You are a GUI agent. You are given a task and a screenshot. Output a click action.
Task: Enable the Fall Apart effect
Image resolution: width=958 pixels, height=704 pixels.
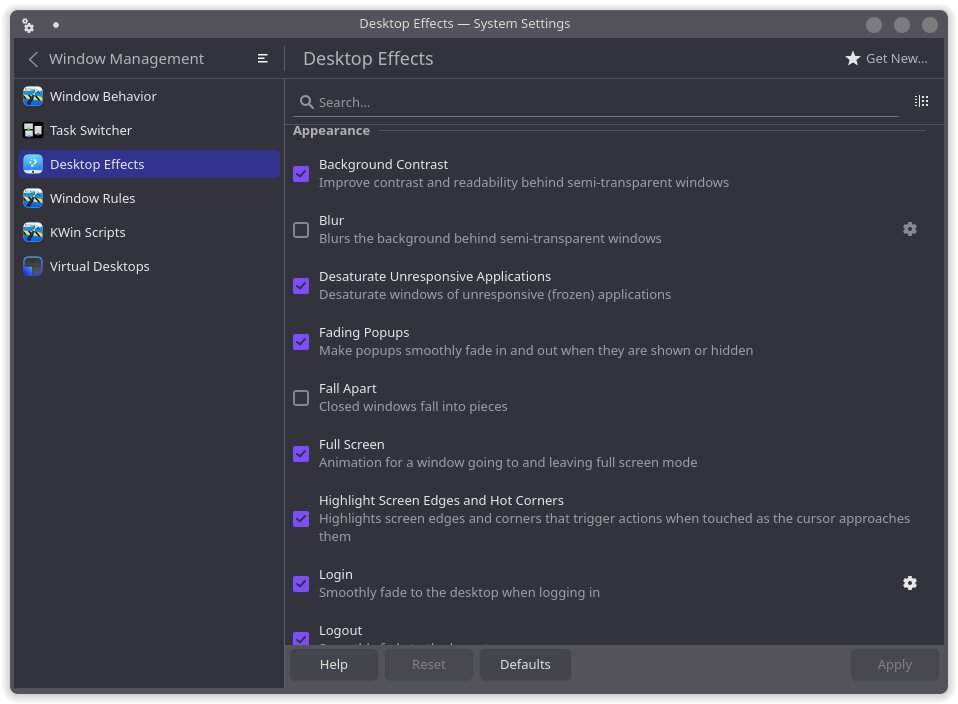coord(301,398)
